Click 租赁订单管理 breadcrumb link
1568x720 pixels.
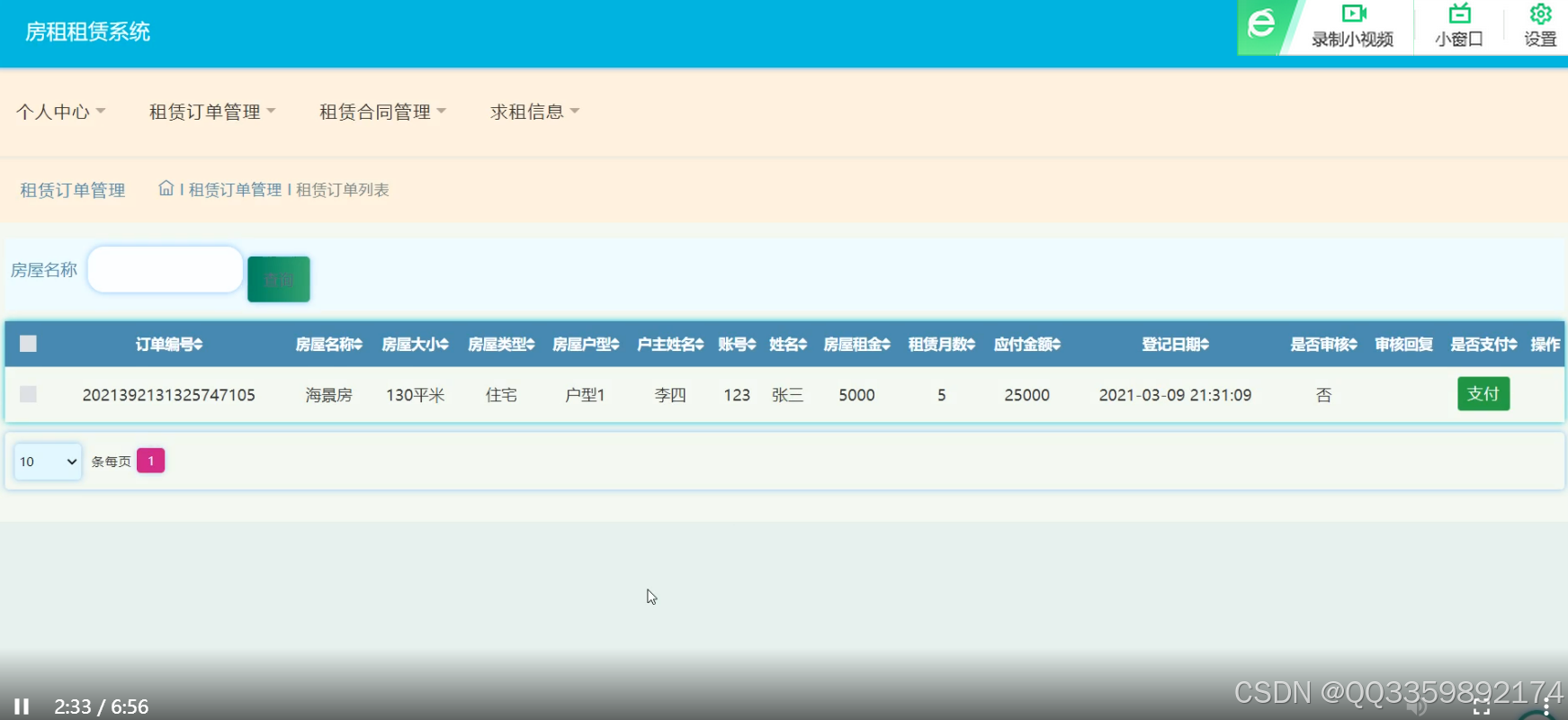click(235, 189)
